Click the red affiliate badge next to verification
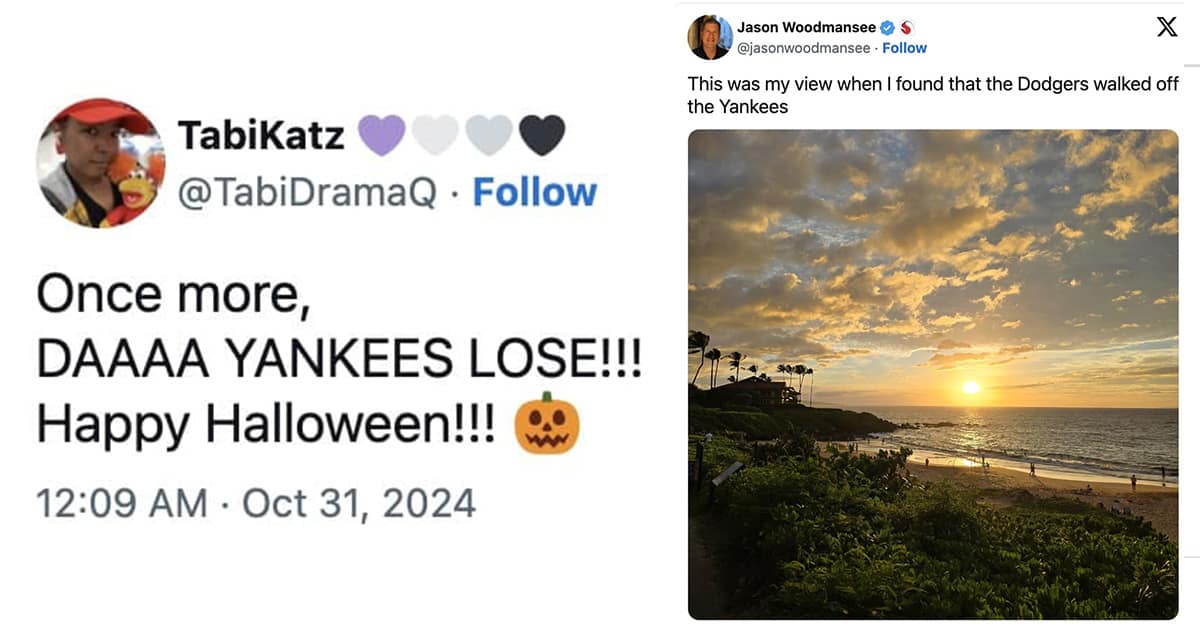 tap(906, 27)
